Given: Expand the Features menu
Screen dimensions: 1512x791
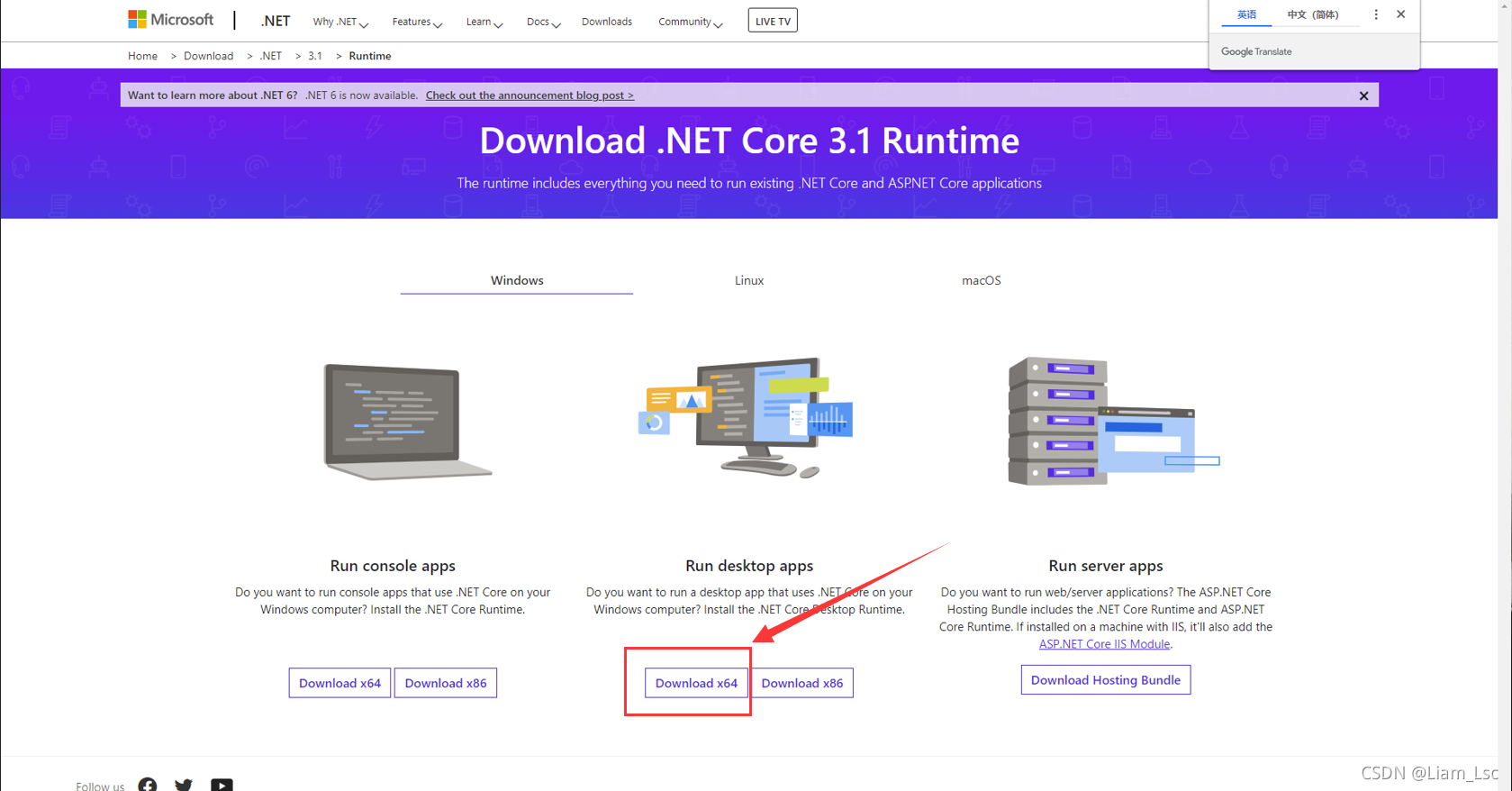Looking at the screenshot, I should 417,22.
